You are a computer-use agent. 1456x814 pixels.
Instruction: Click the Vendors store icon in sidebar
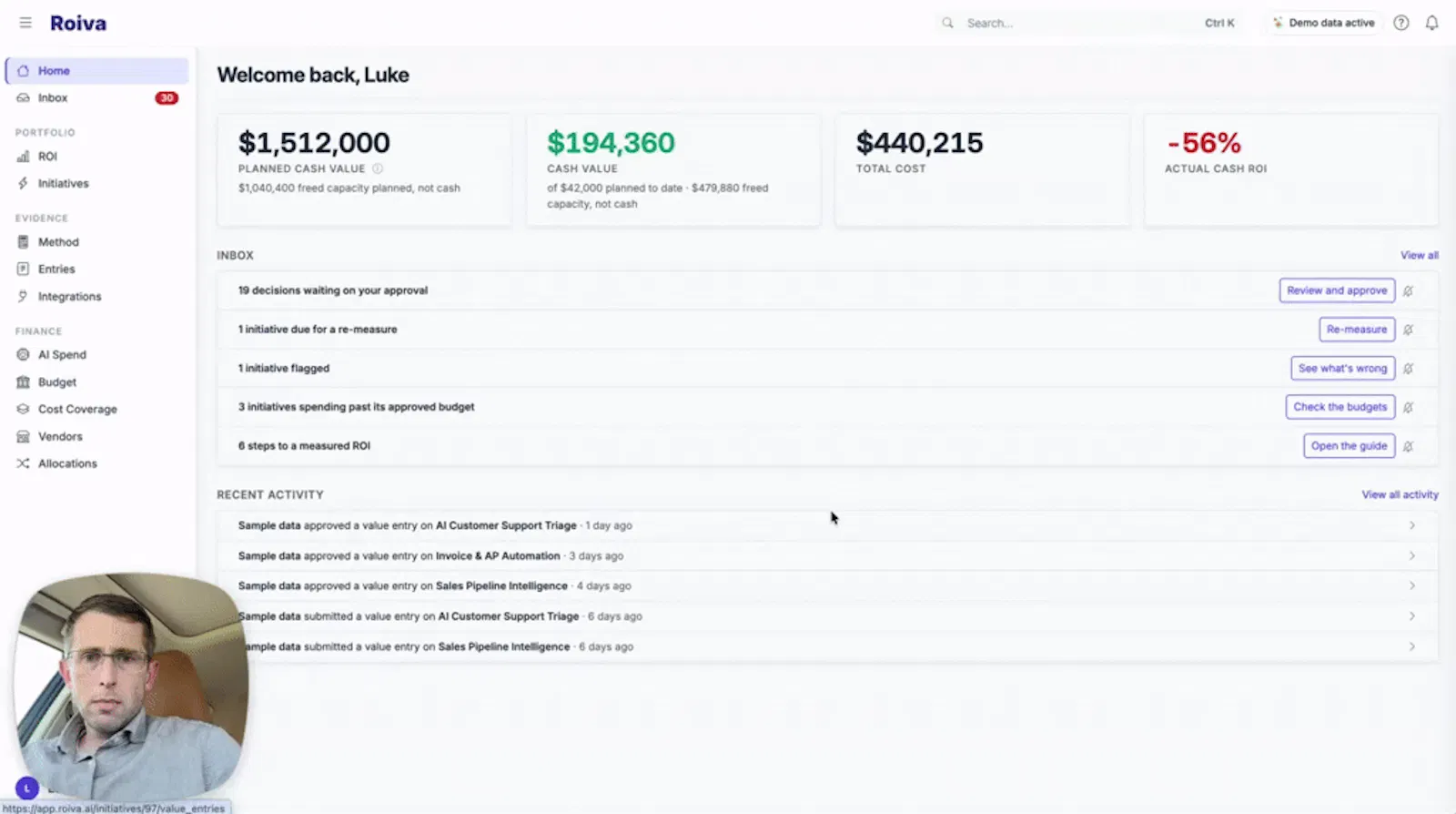(x=23, y=436)
